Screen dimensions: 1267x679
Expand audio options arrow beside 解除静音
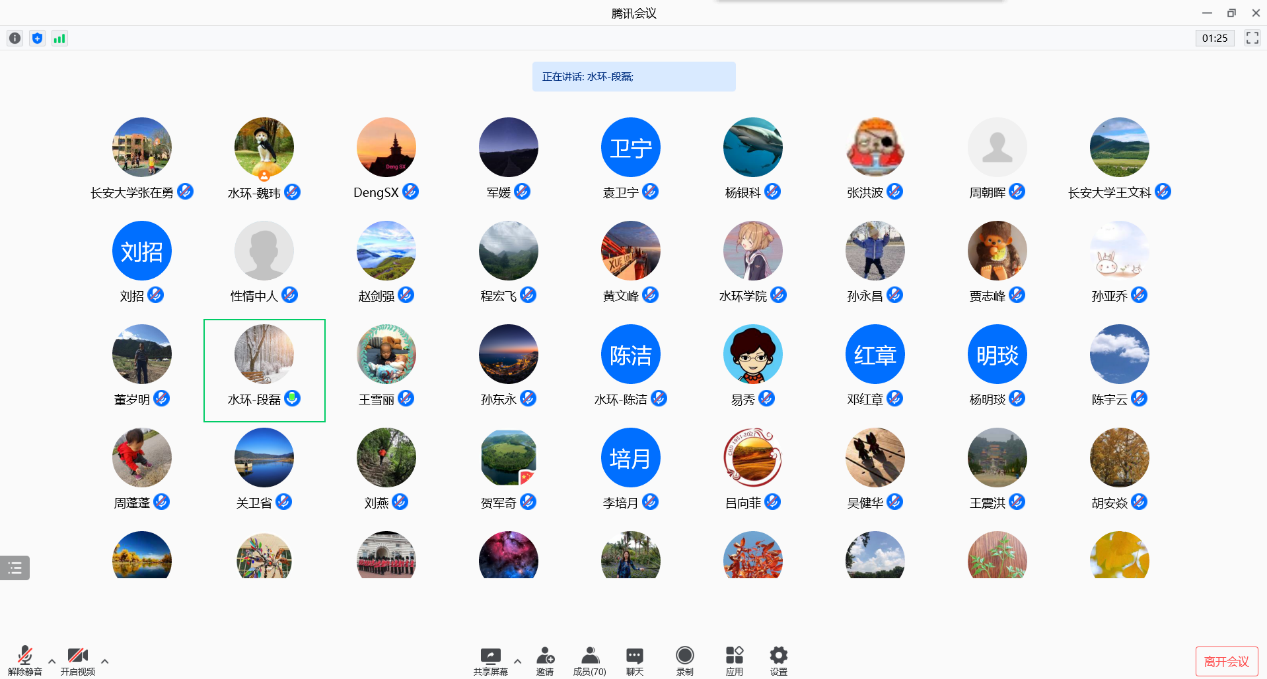(52, 660)
